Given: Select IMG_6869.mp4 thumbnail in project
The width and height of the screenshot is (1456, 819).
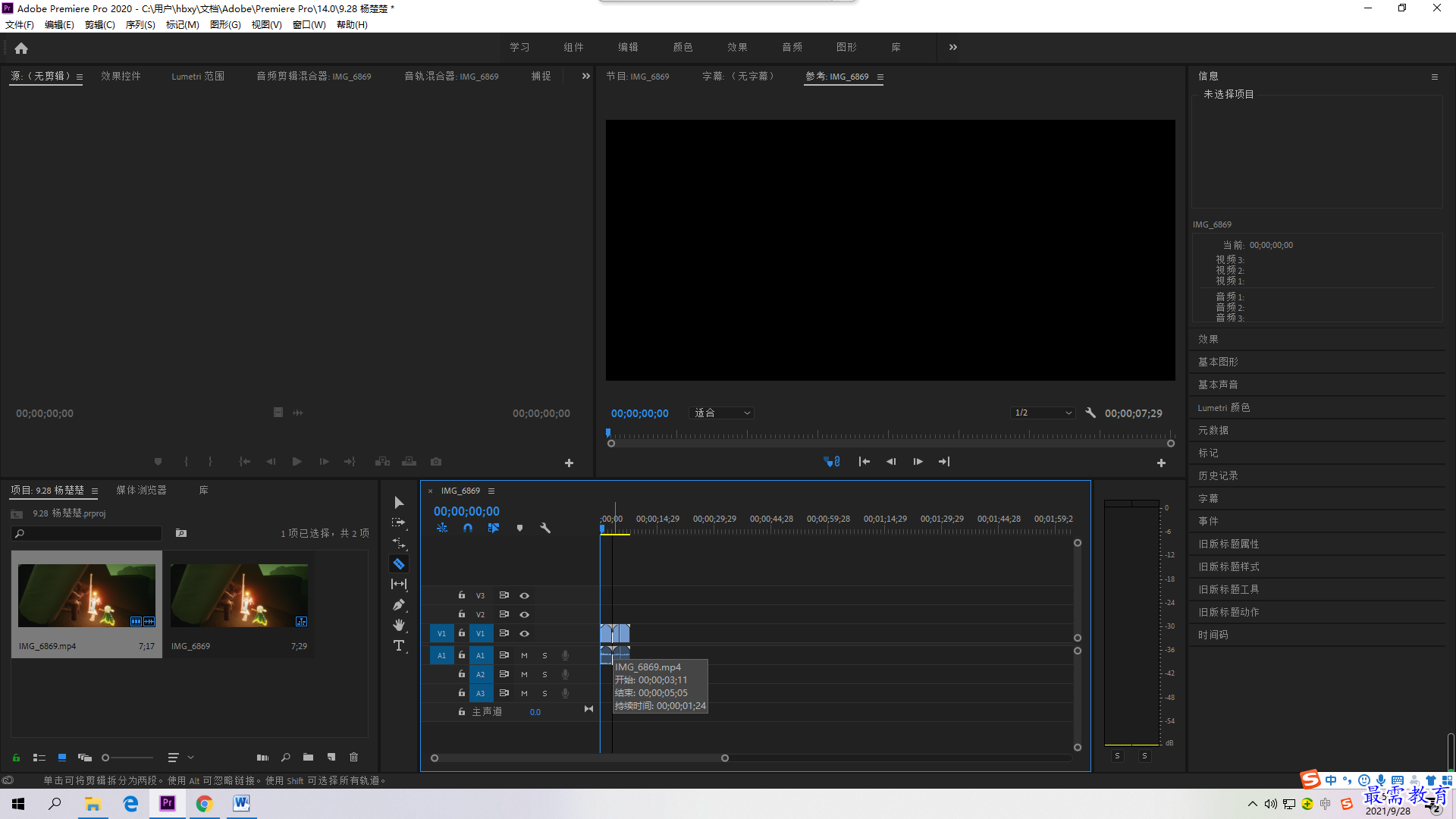Looking at the screenshot, I should click(x=86, y=595).
